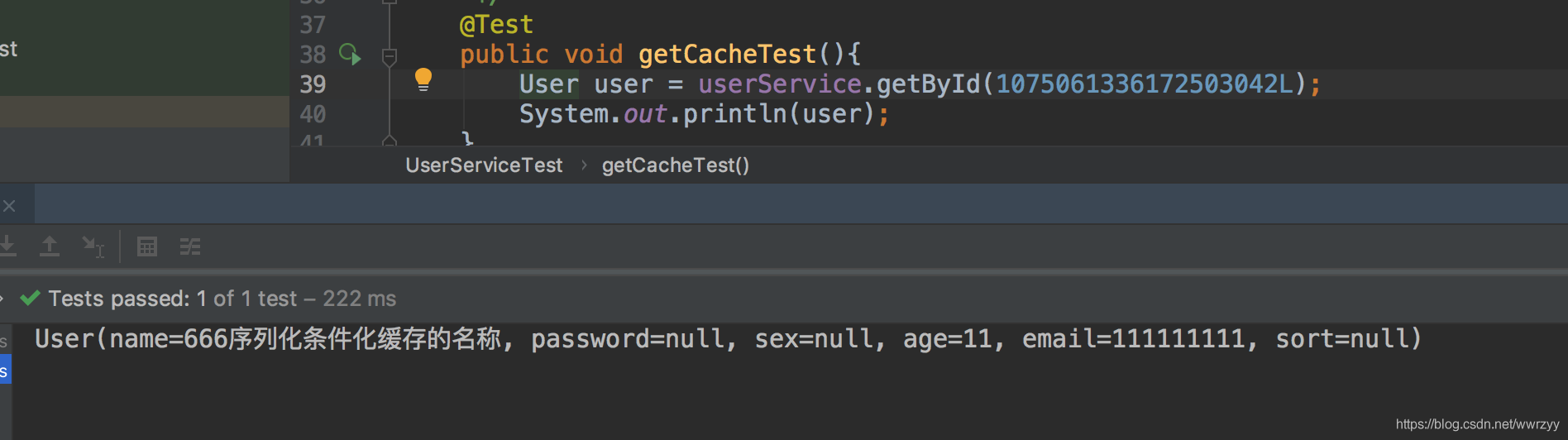This screenshot has width=1568, height=440.
Task: Click the export test results (up arrow) icon
Action: [x=50, y=246]
